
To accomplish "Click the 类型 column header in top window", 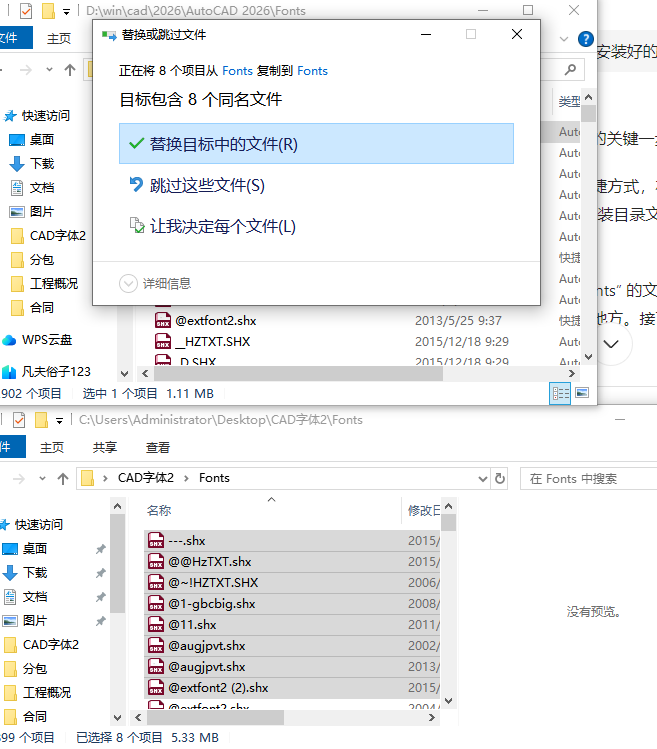I will [569, 101].
